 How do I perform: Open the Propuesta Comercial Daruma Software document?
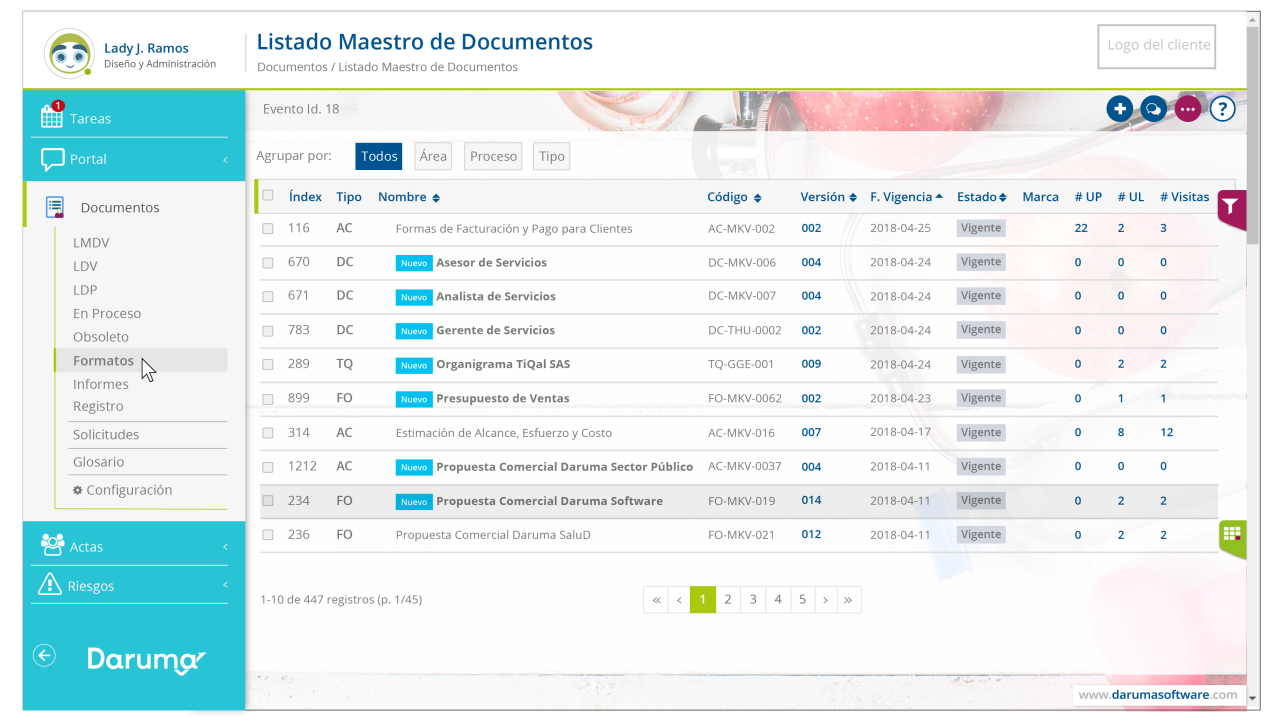click(549, 501)
